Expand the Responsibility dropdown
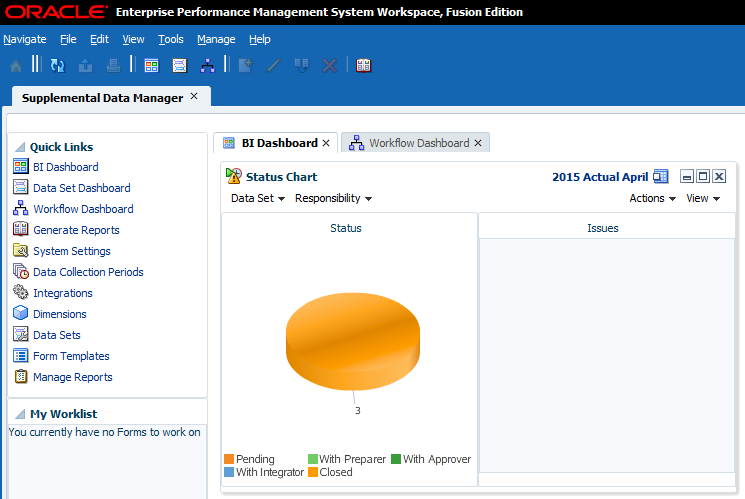Image resolution: width=745 pixels, height=499 pixels. coord(333,198)
